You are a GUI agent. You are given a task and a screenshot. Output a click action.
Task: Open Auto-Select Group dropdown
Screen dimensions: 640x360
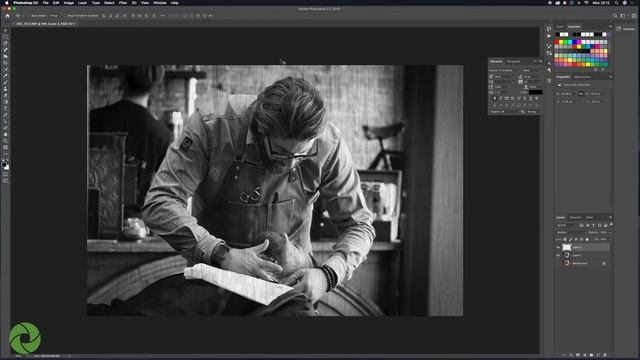[55, 16]
